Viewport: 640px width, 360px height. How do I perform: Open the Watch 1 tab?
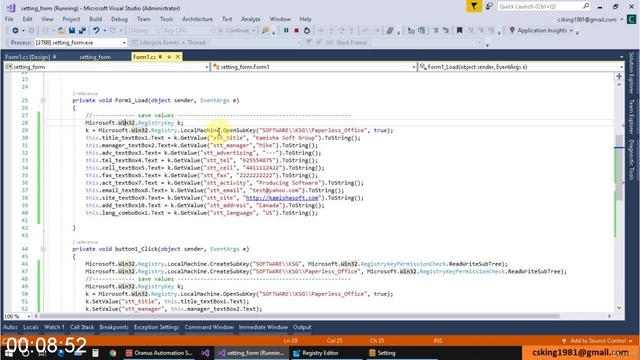54,327
